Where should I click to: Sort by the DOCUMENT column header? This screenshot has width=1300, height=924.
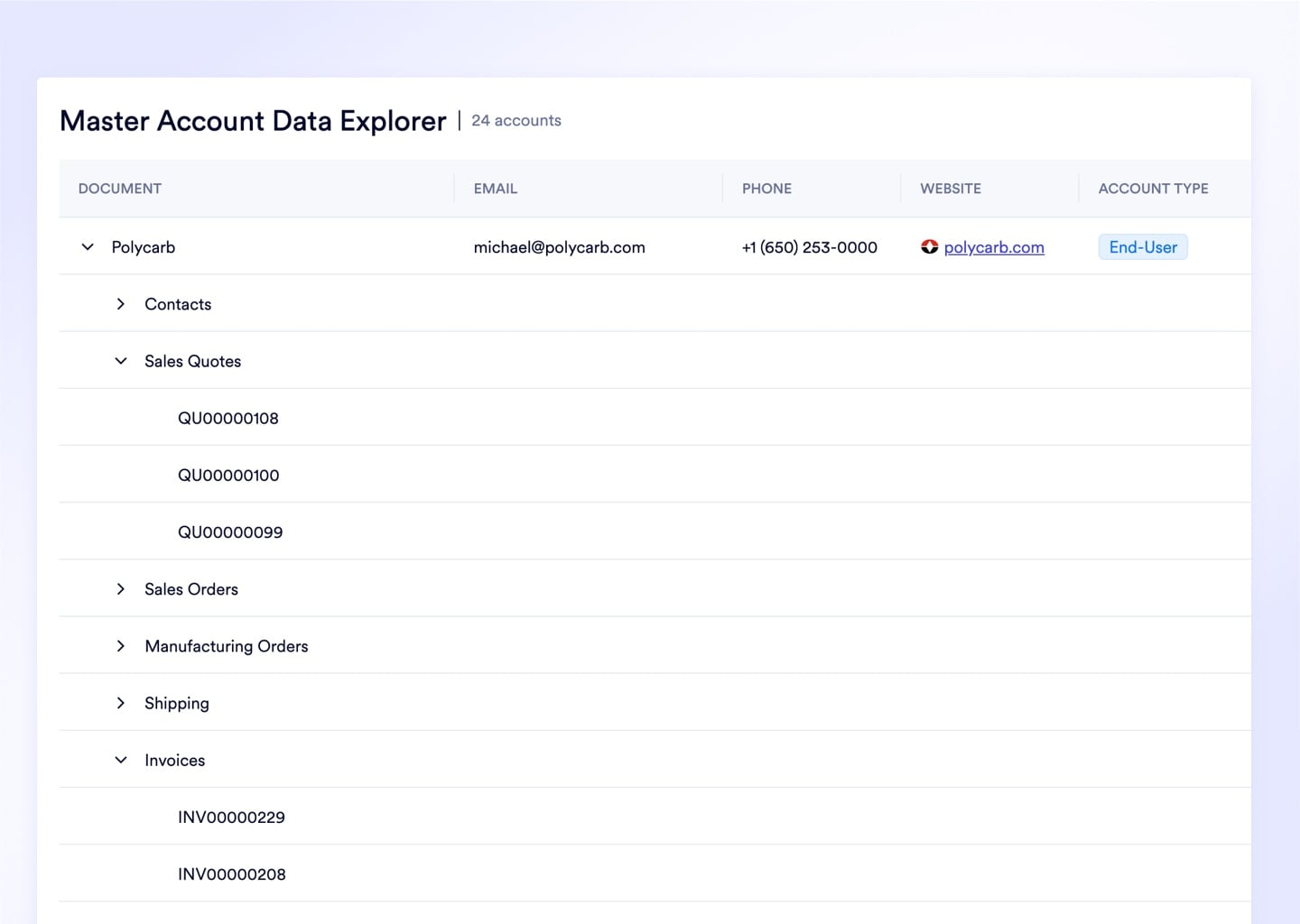tap(120, 189)
